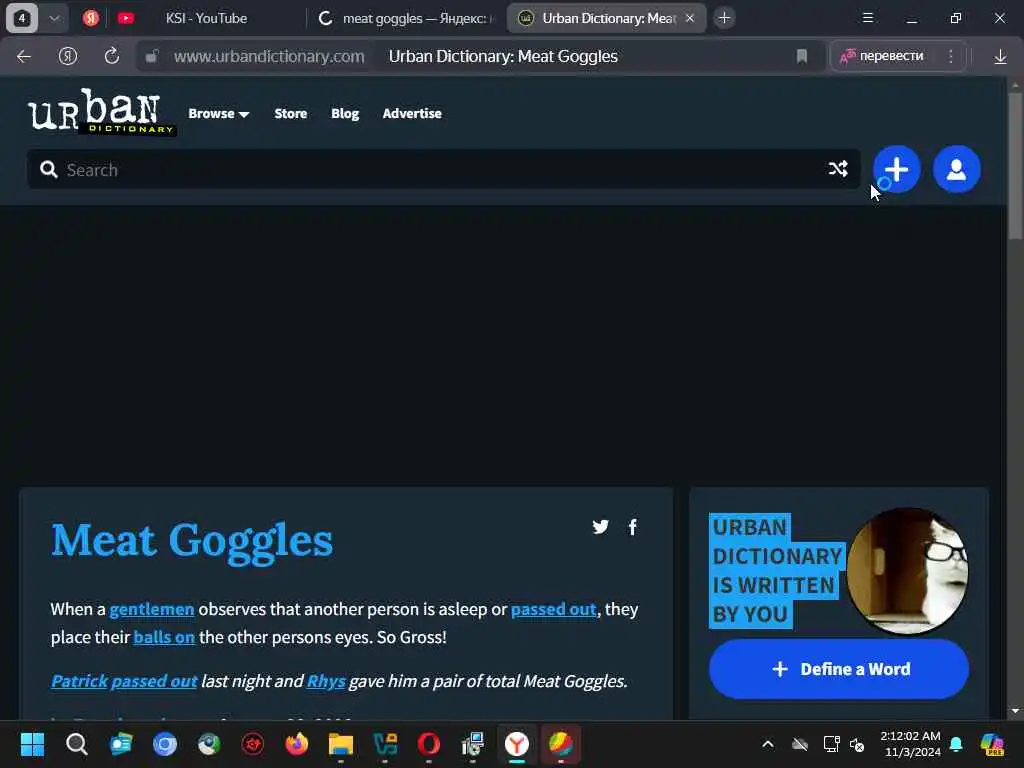
Task: Share definition via Twitter icon
Action: 600,527
